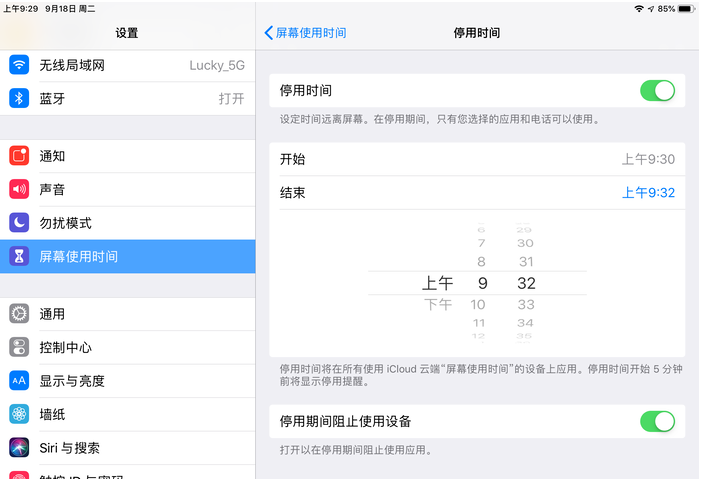Select minute 34 in the picker
The height and width of the screenshot is (479, 702).
pos(525,323)
